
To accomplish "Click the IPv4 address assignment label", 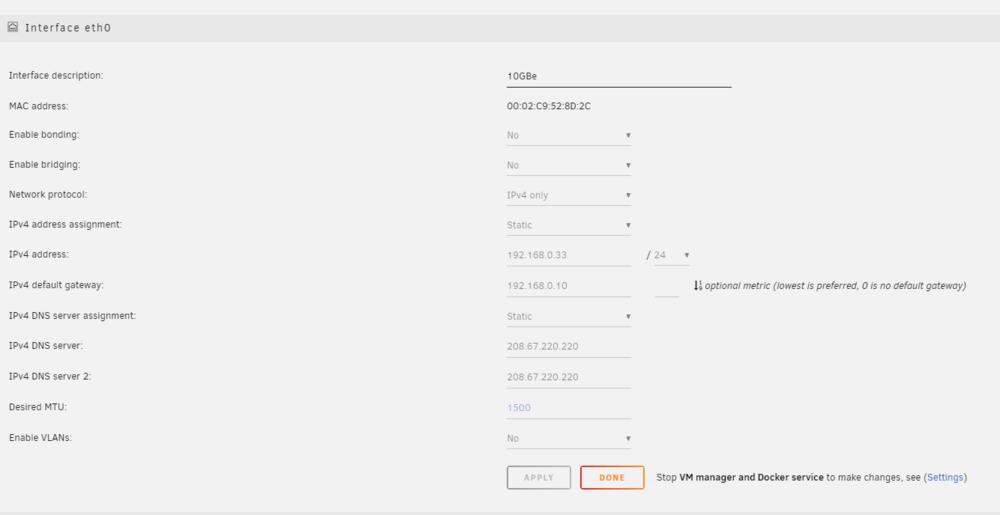I will click(x=65, y=224).
